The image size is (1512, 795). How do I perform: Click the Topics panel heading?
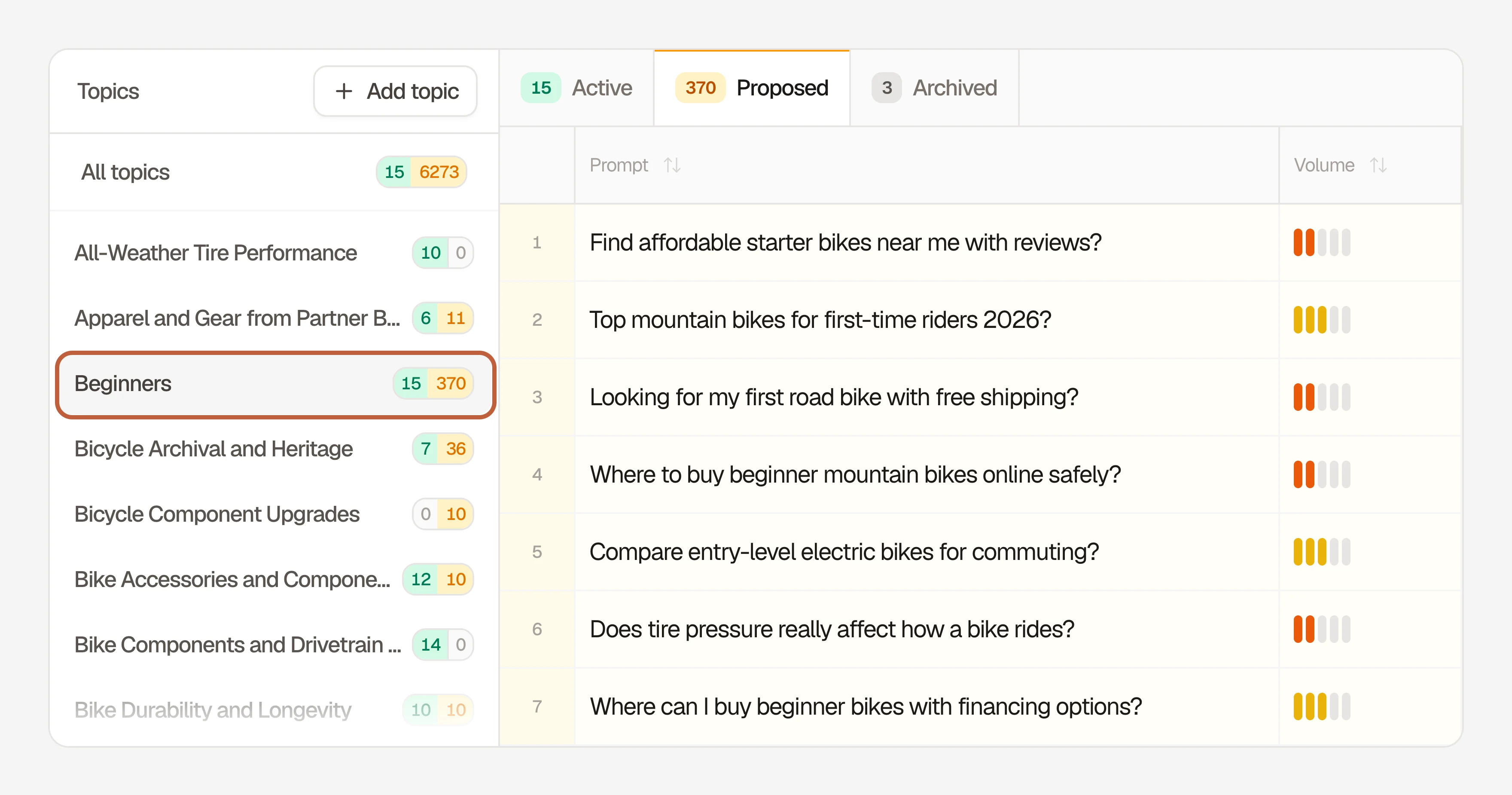[109, 92]
